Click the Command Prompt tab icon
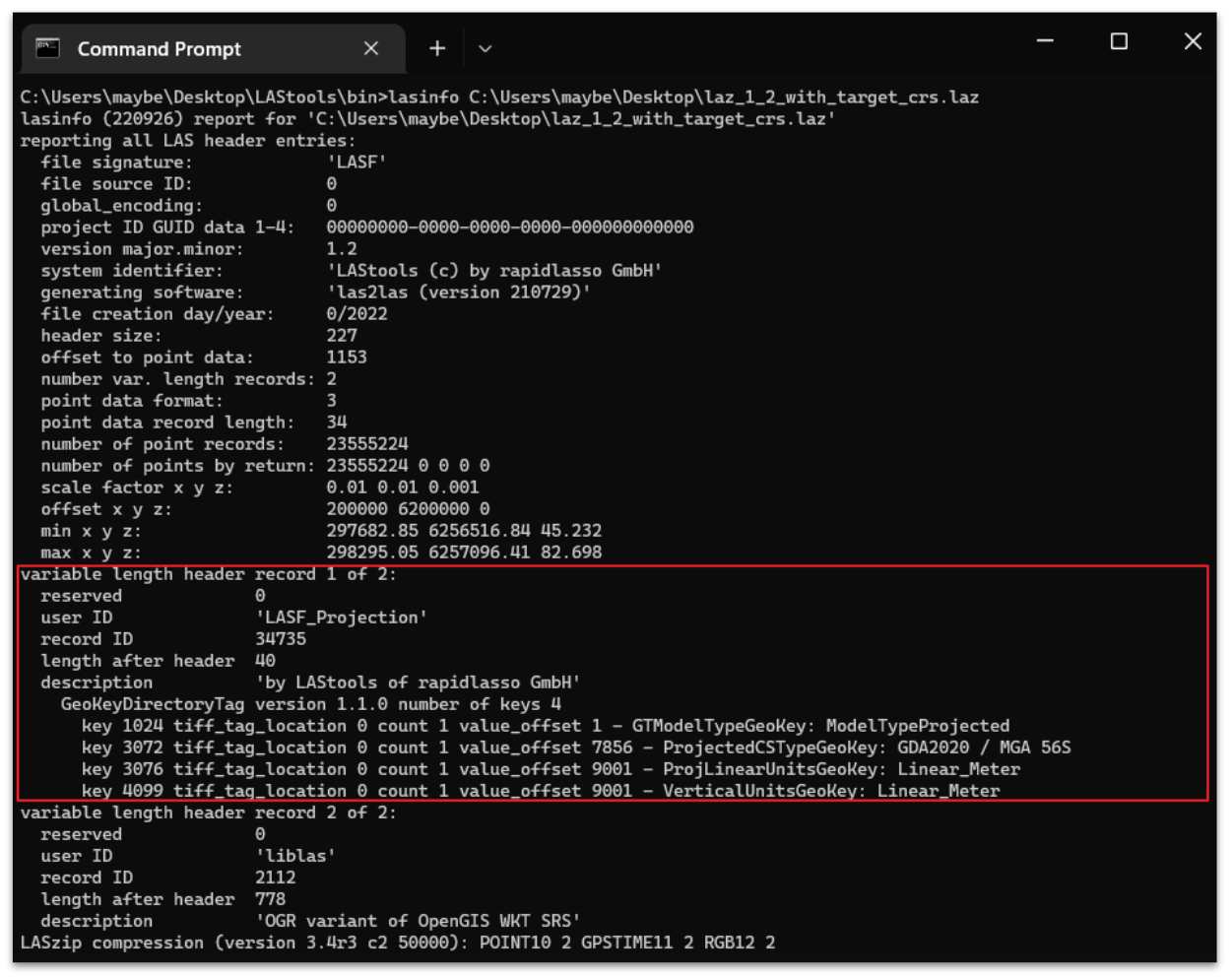Viewport: 1232px width, 977px height. pos(47,48)
